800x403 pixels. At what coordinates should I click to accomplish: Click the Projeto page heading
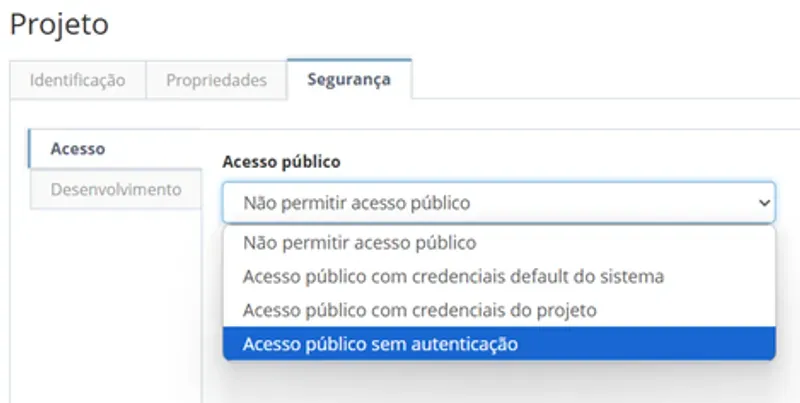pos(59,24)
